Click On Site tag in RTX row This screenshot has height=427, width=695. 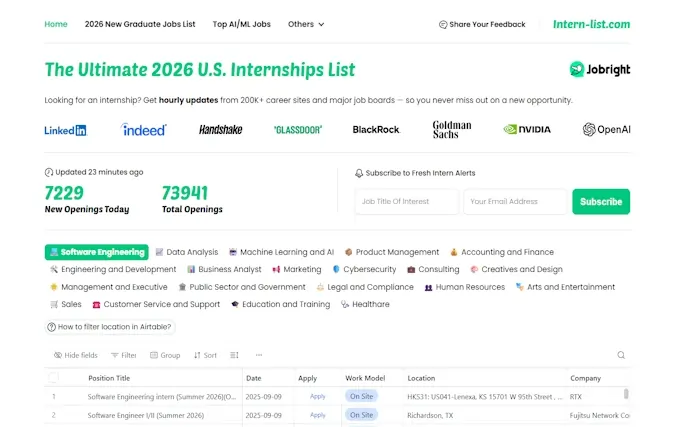click(x=361, y=396)
